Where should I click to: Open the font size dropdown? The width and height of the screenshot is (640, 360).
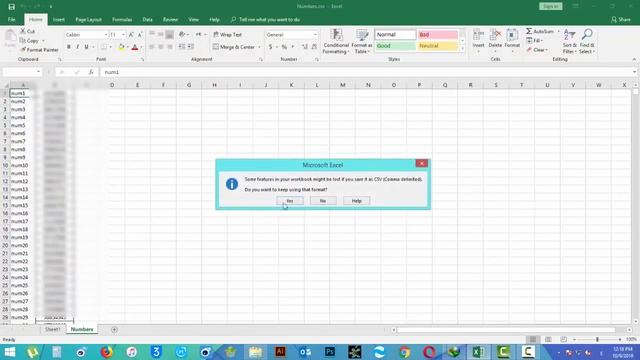coord(123,35)
